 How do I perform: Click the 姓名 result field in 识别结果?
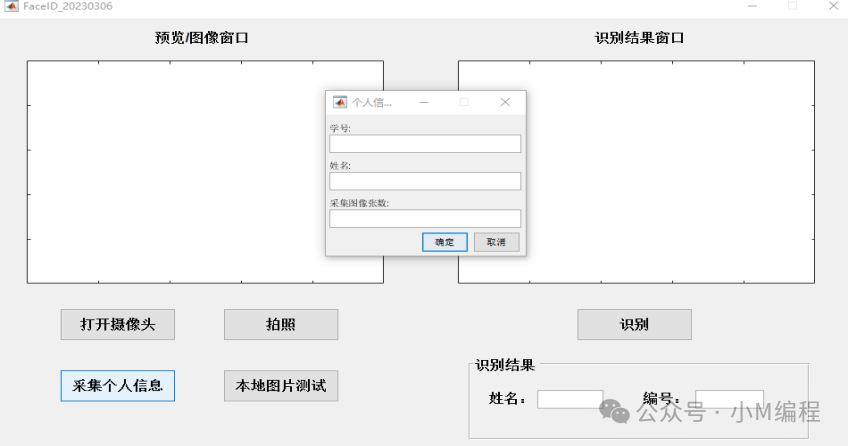coord(570,400)
